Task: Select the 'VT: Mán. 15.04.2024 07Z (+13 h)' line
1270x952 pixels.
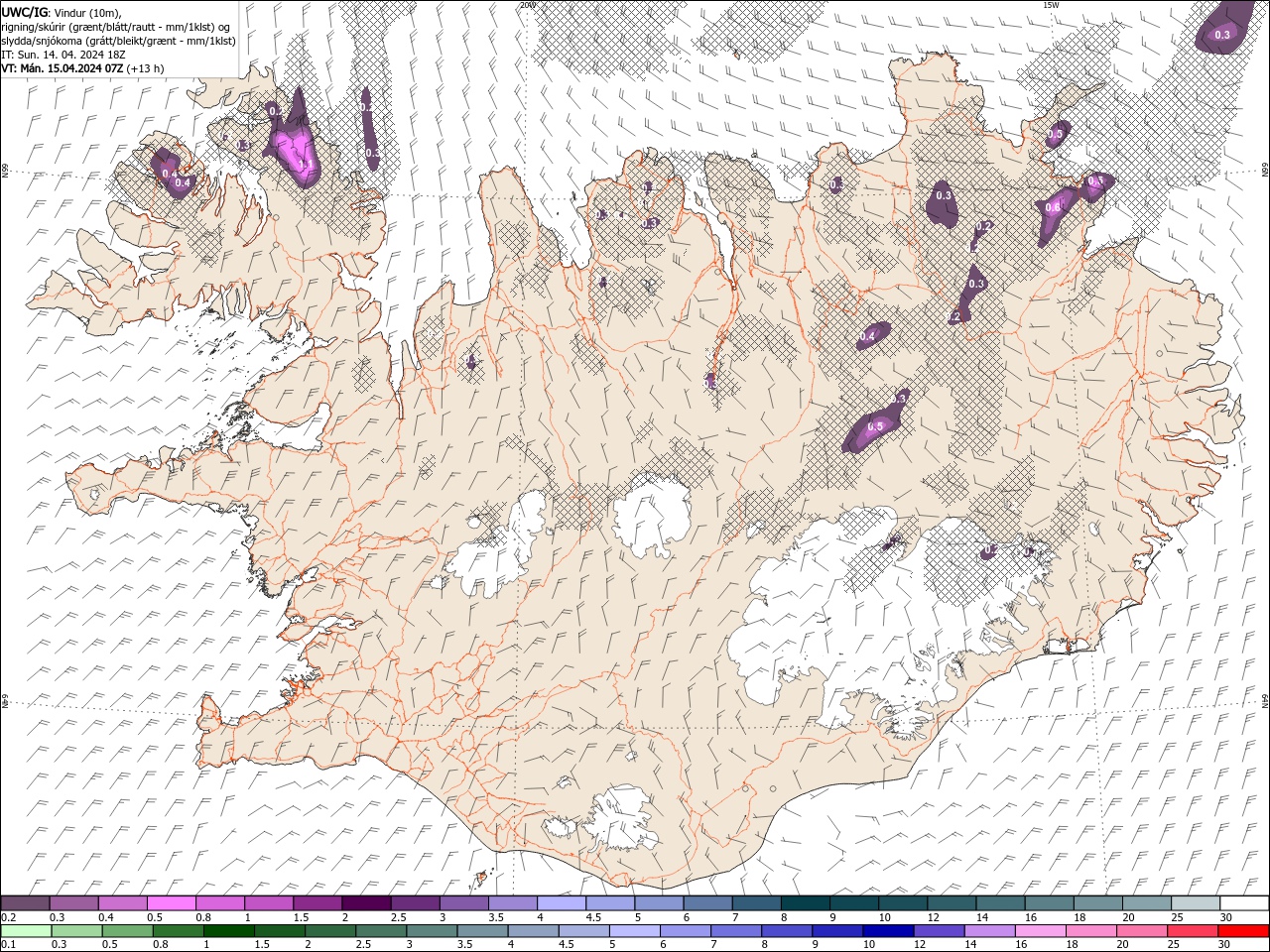Action: [x=83, y=68]
